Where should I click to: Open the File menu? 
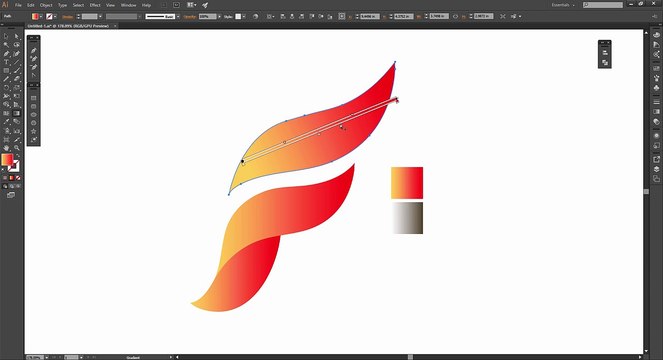pyautogui.click(x=18, y=5)
